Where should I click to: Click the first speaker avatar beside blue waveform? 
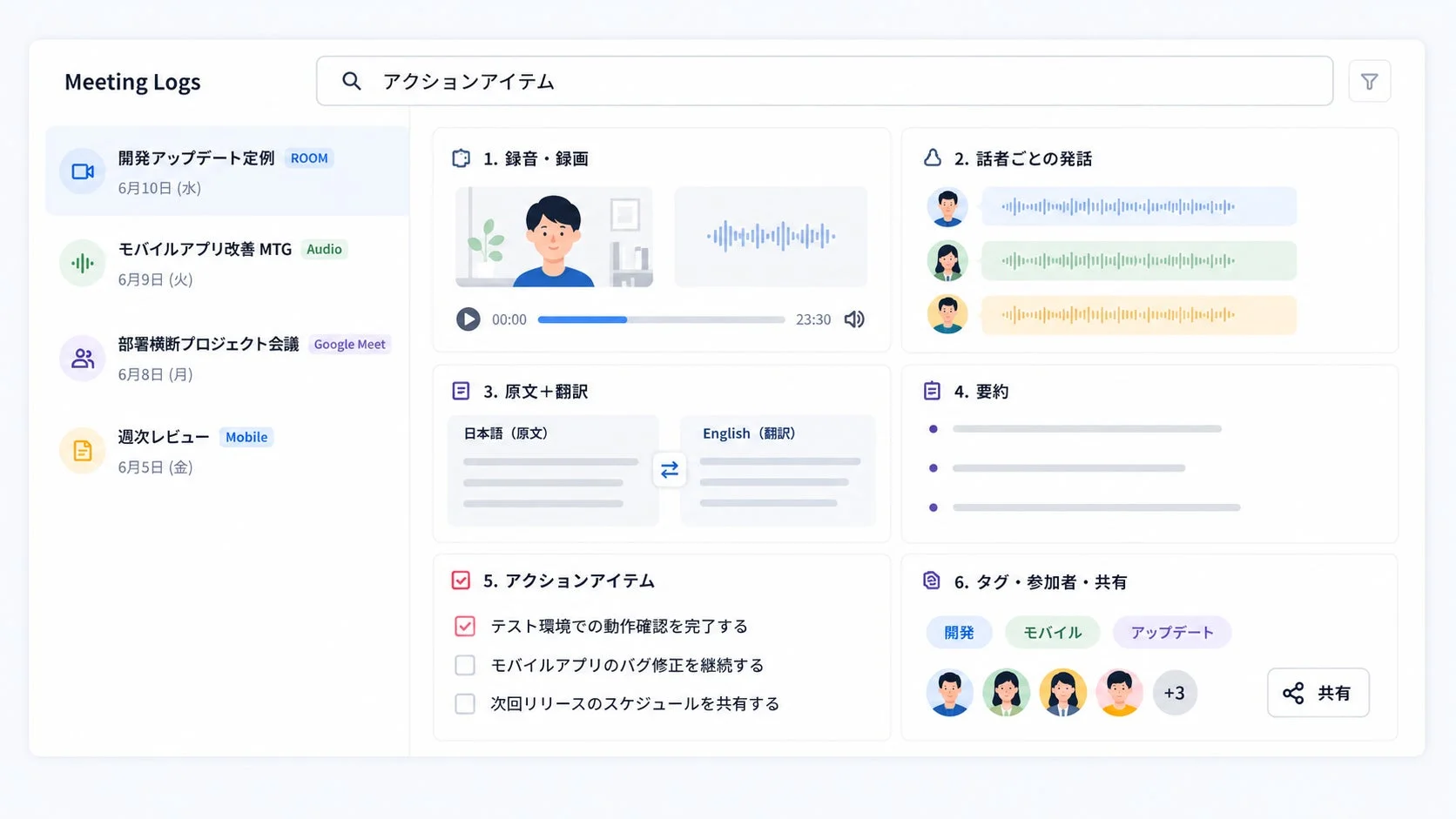tap(947, 207)
